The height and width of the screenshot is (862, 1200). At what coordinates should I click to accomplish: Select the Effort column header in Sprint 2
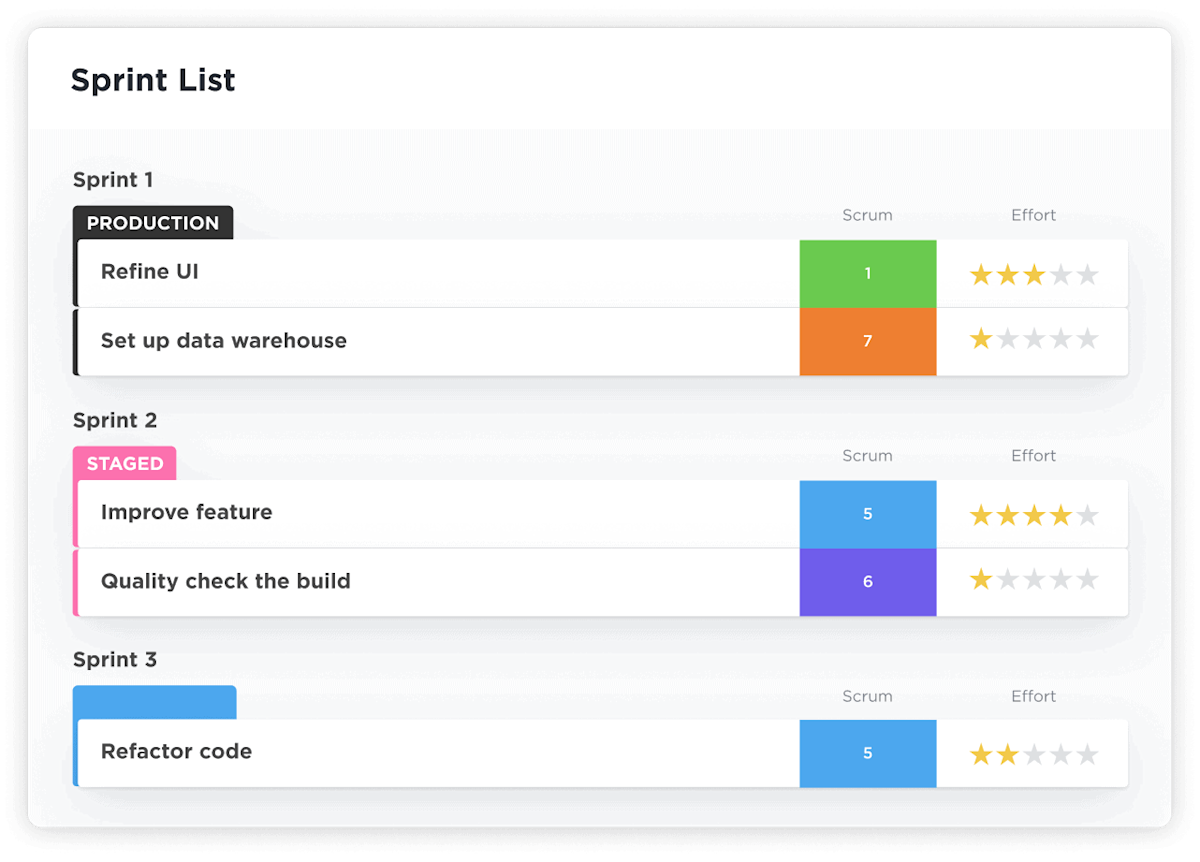coord(1033,455)
